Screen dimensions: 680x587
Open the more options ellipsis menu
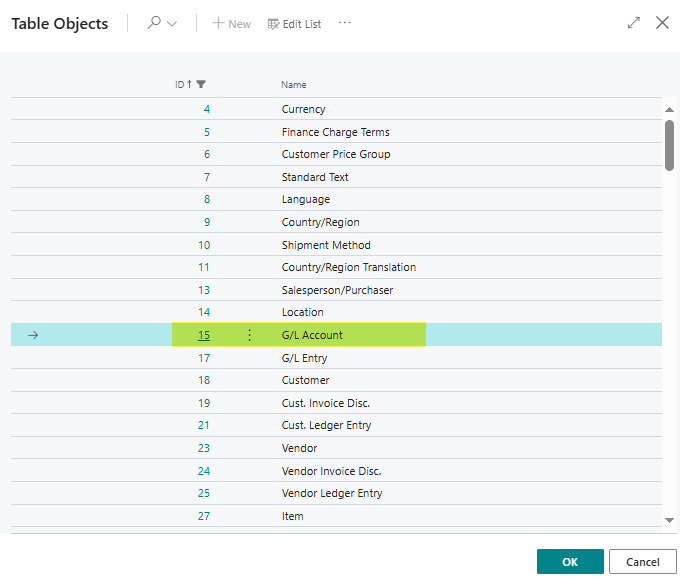(345, 23)
